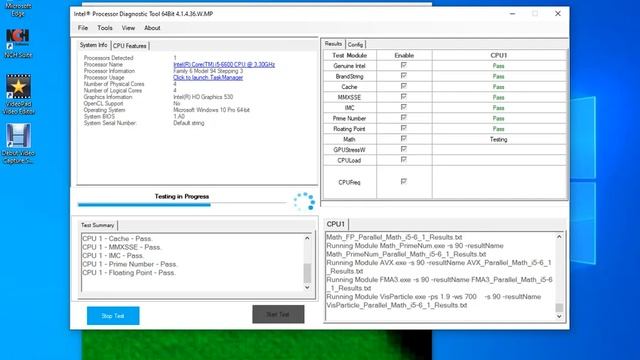Switch to the Results tab
The image size is (640, 360).
pos(333,44)
